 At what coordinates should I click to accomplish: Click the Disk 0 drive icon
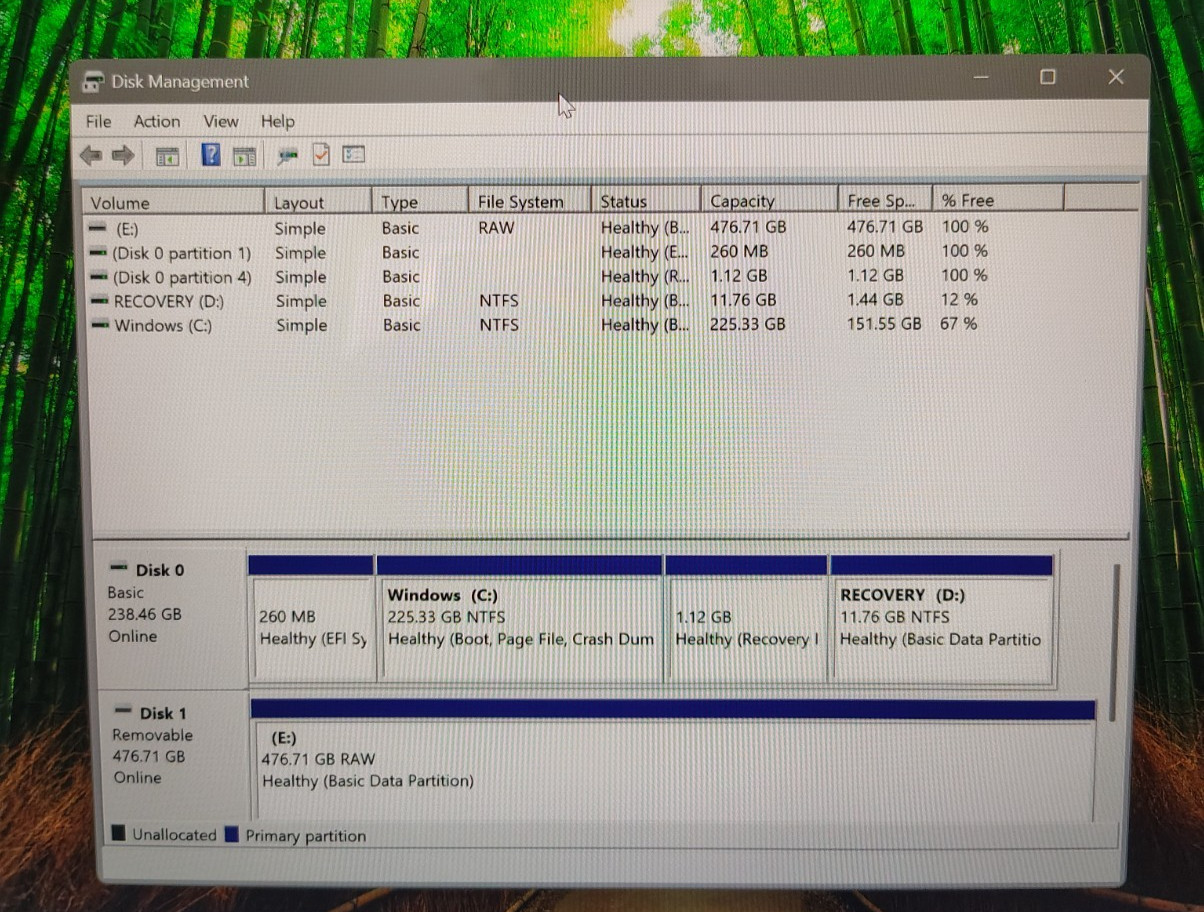(119, 569)
